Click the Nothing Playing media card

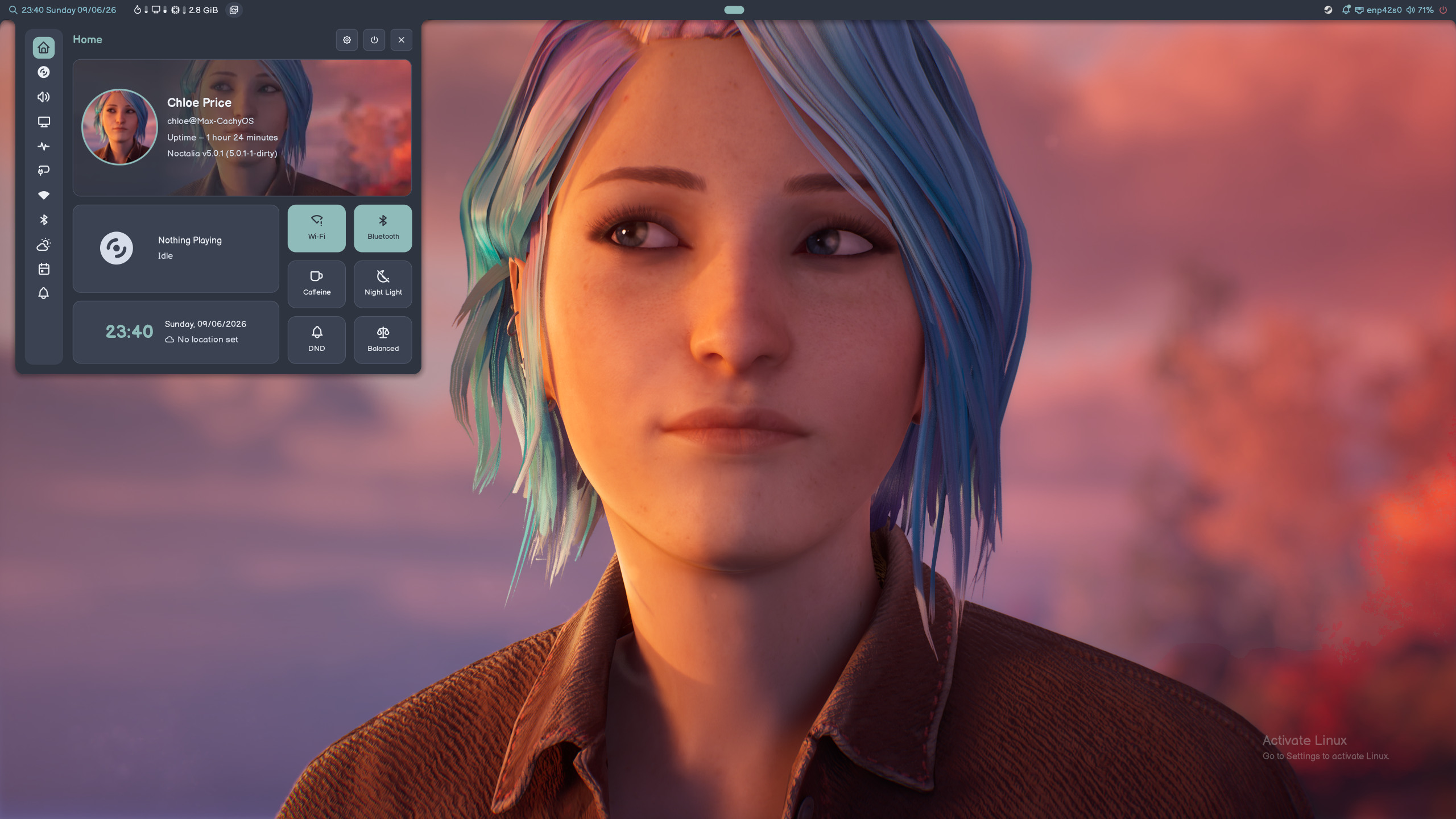176,249
